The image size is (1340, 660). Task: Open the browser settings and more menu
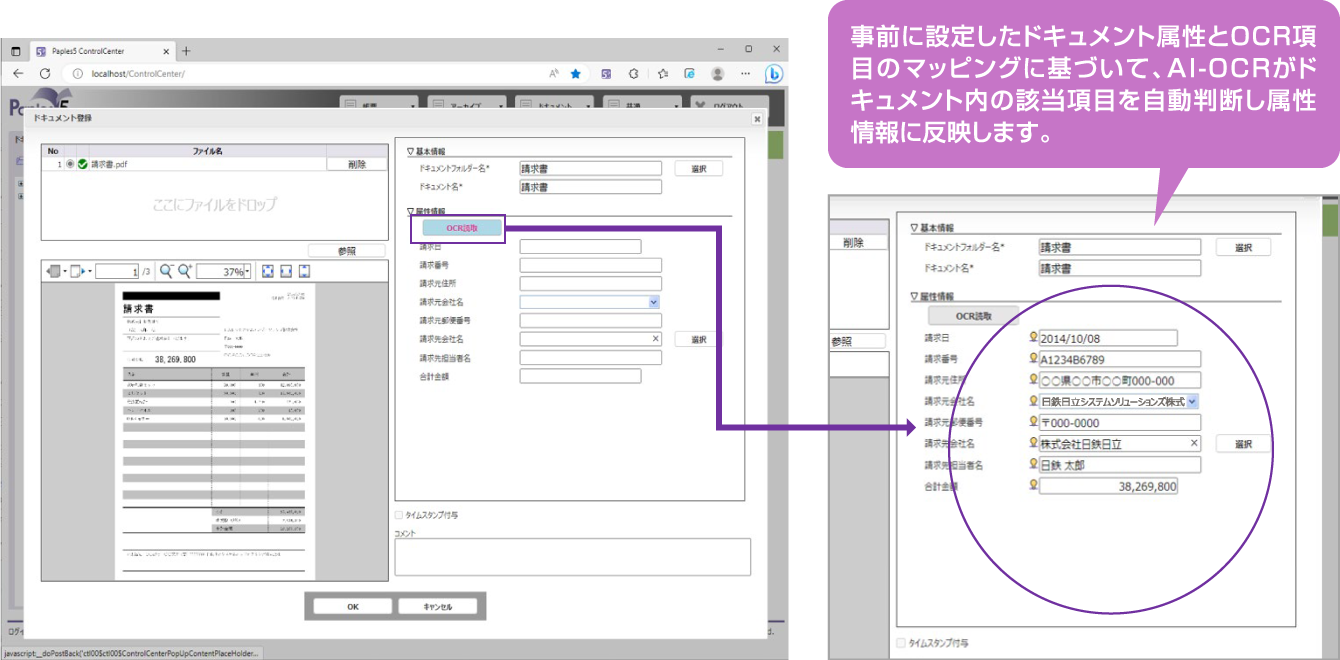(745, 74)
